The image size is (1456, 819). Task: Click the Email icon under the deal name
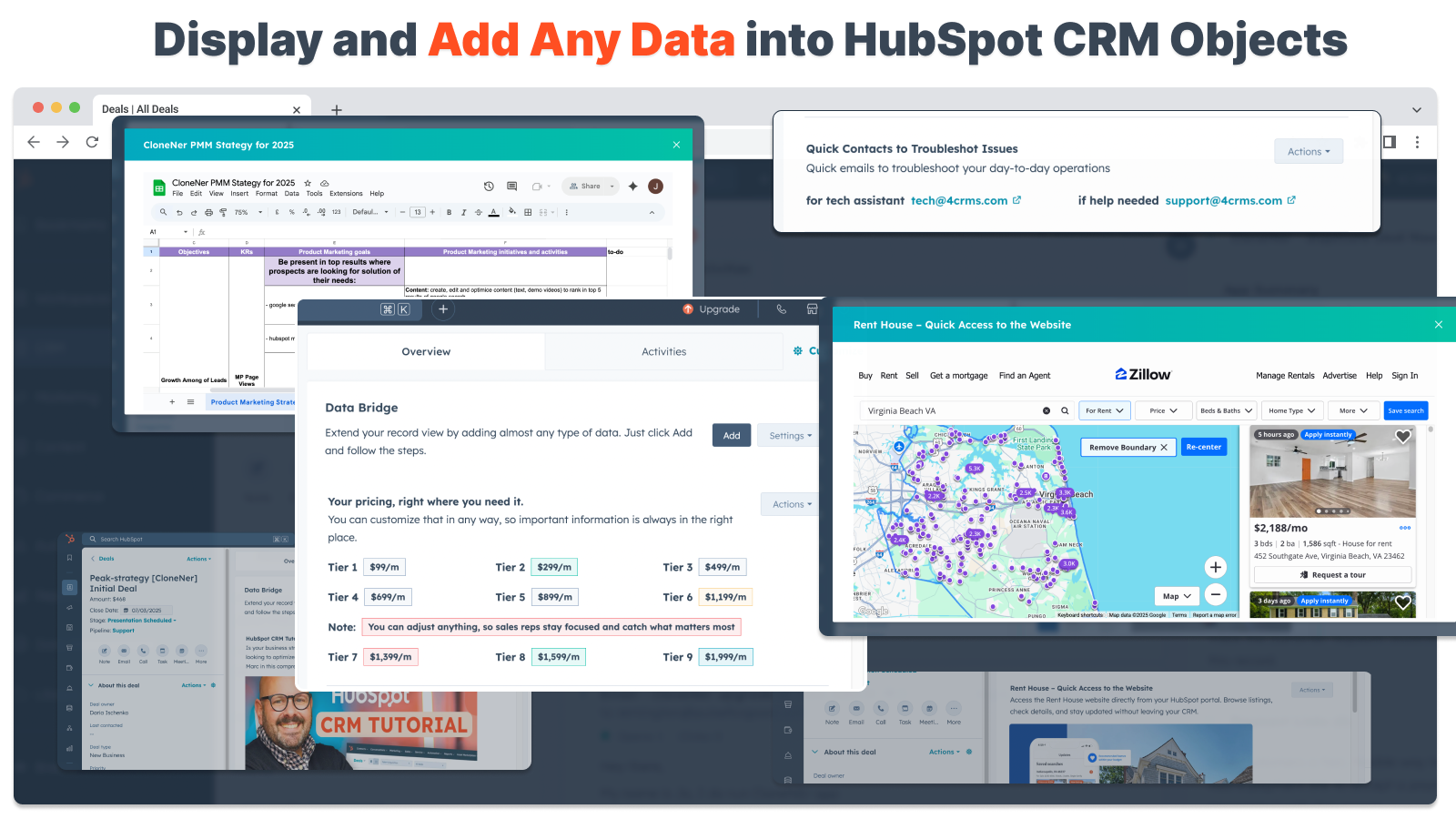point(124,652)
